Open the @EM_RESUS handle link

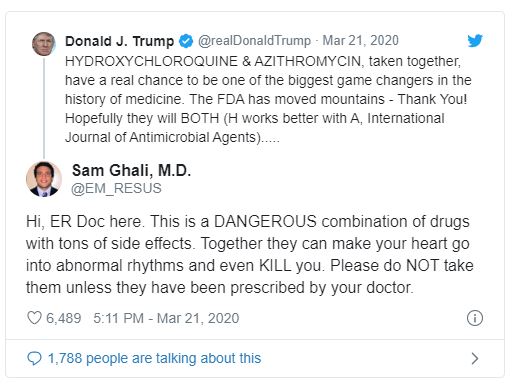116,188
